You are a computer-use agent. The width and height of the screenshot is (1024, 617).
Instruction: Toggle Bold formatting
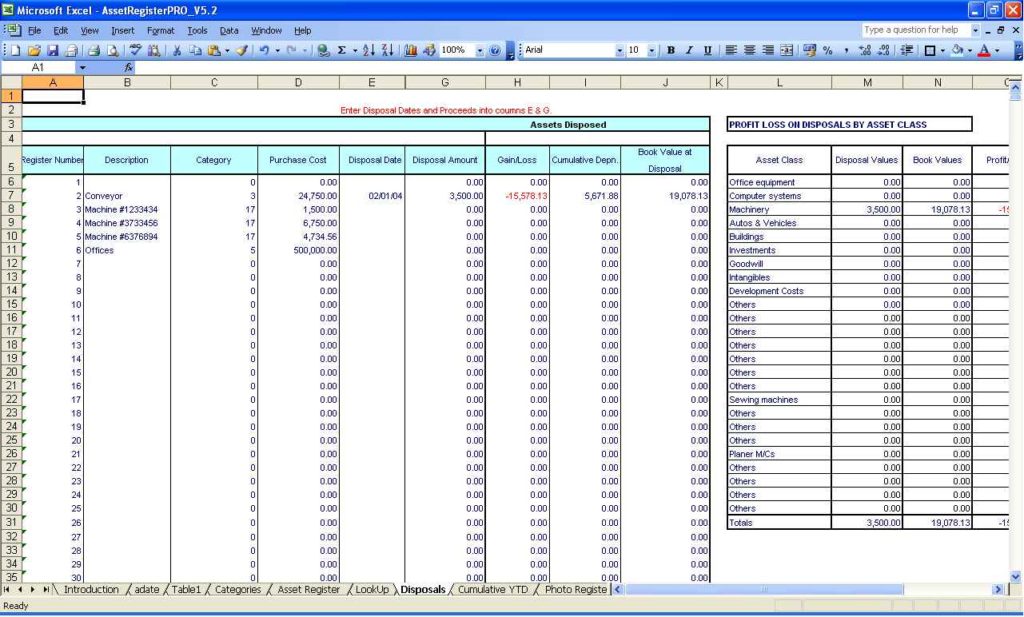[671, 50]
